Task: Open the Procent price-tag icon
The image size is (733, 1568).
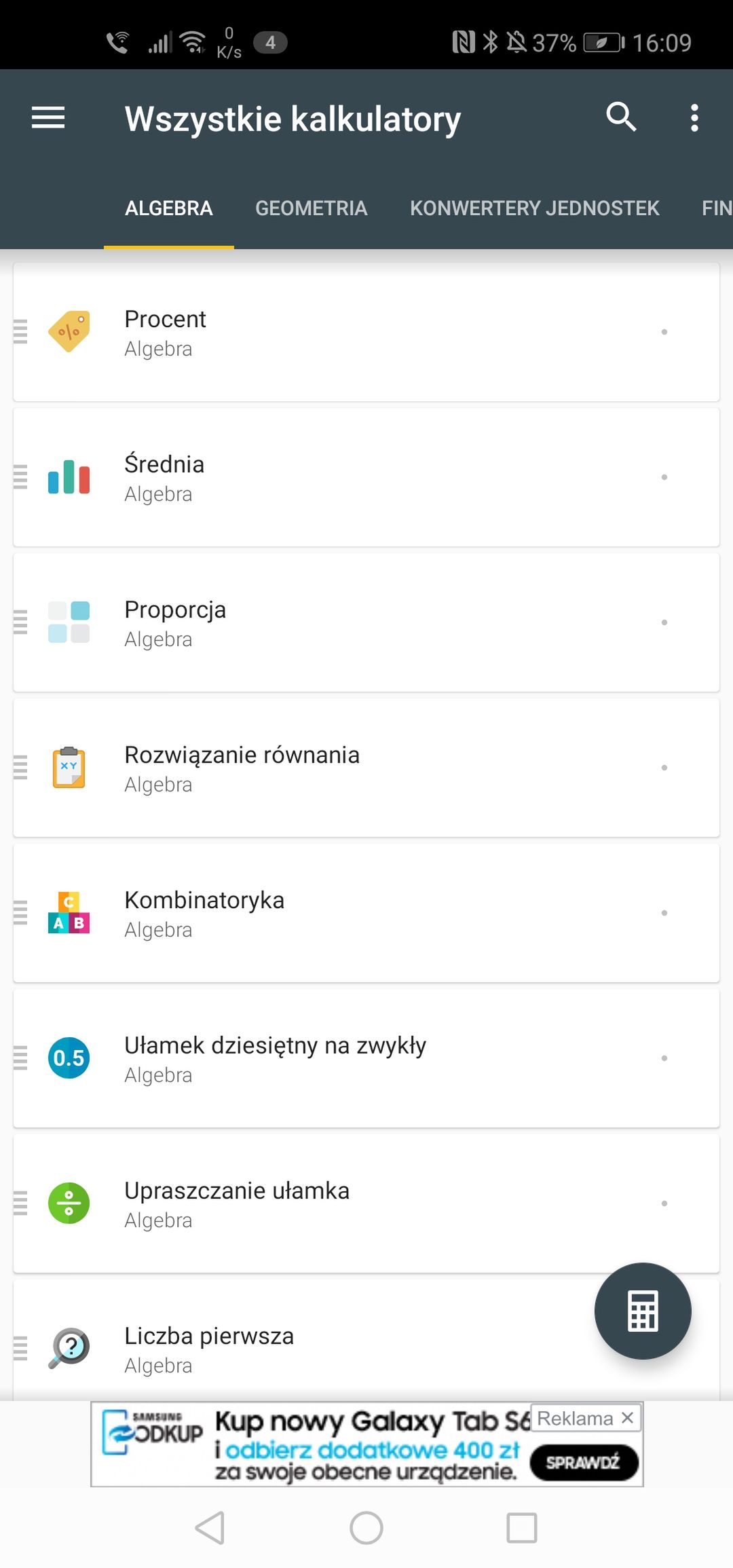Action: click(x=69, y=332)
